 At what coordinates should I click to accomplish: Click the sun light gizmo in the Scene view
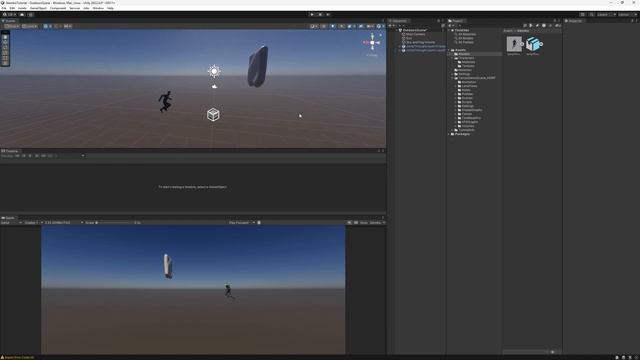214,71
